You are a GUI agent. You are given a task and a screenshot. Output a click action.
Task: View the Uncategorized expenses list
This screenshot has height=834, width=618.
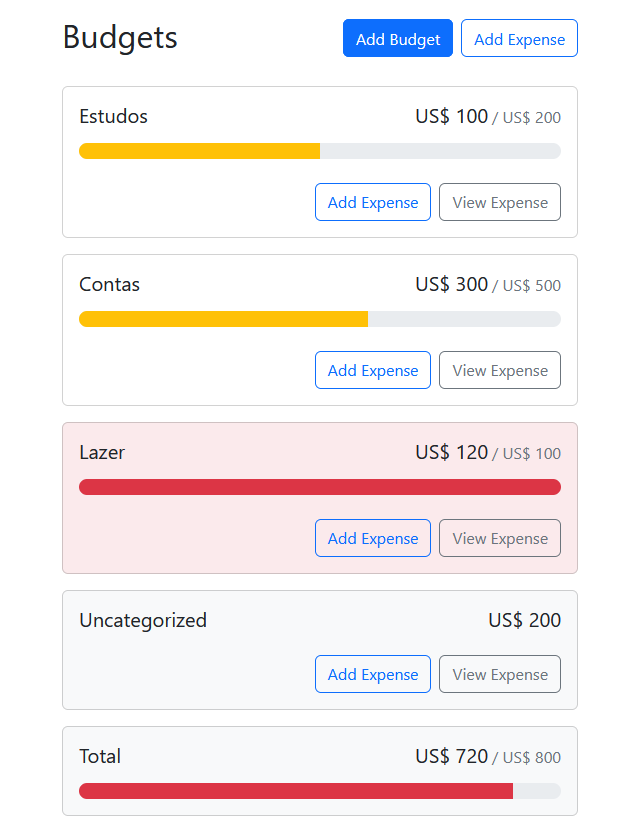click(499, 674)
